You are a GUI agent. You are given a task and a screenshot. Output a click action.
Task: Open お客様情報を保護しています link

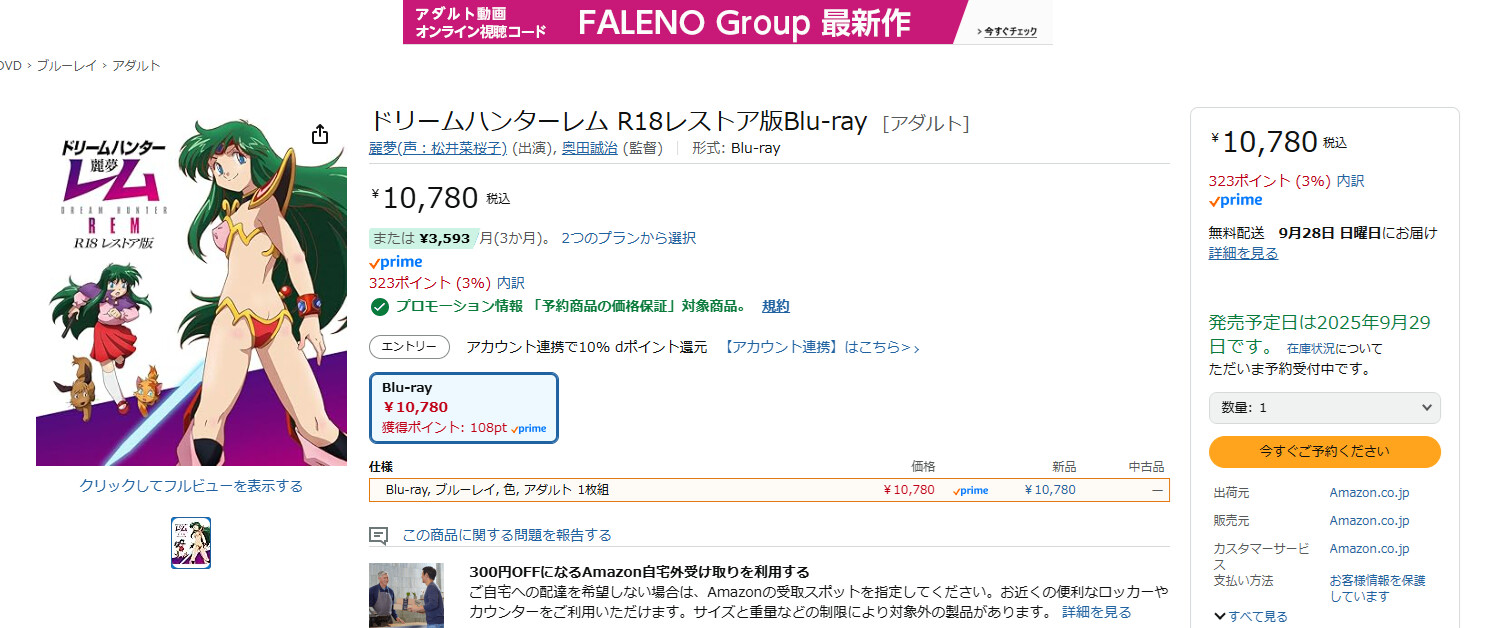[x=1377, y=588]
